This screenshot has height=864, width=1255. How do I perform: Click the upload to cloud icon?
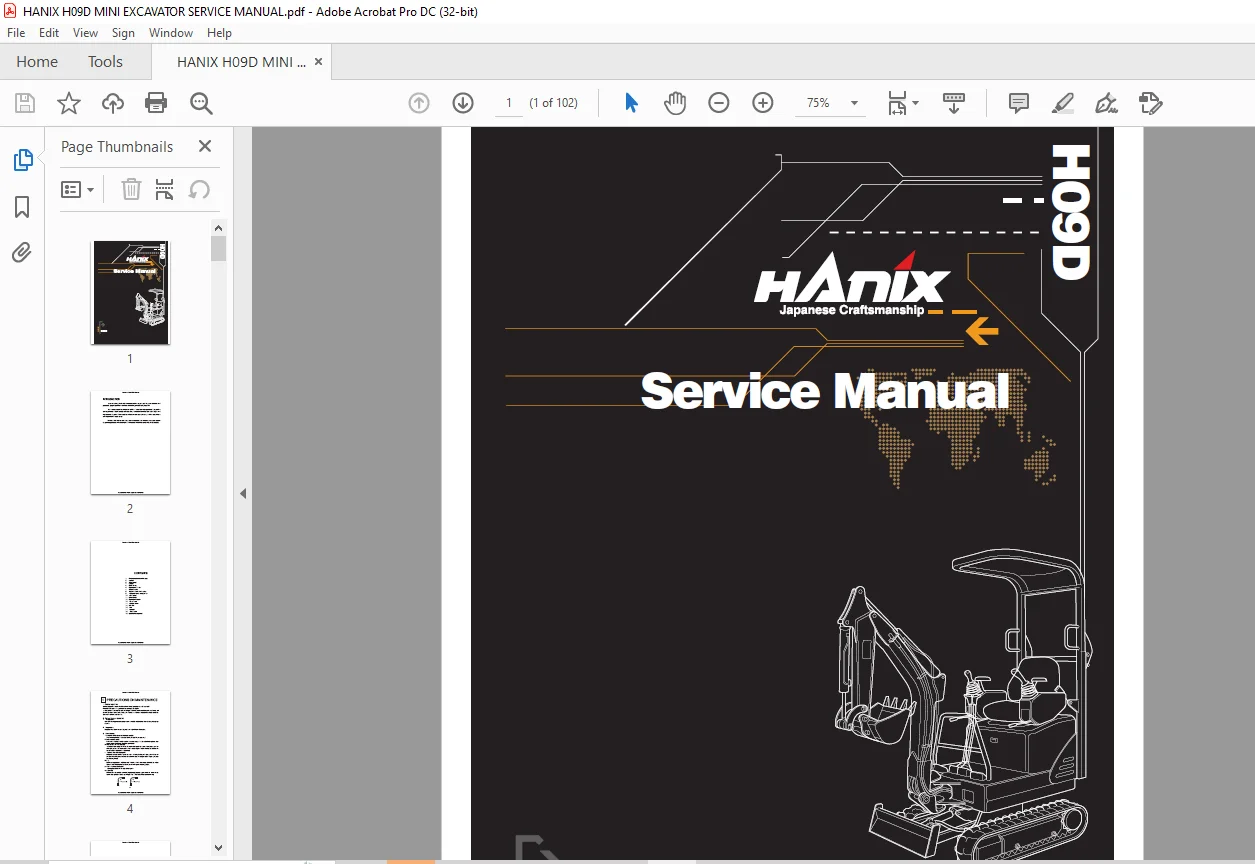113,103
